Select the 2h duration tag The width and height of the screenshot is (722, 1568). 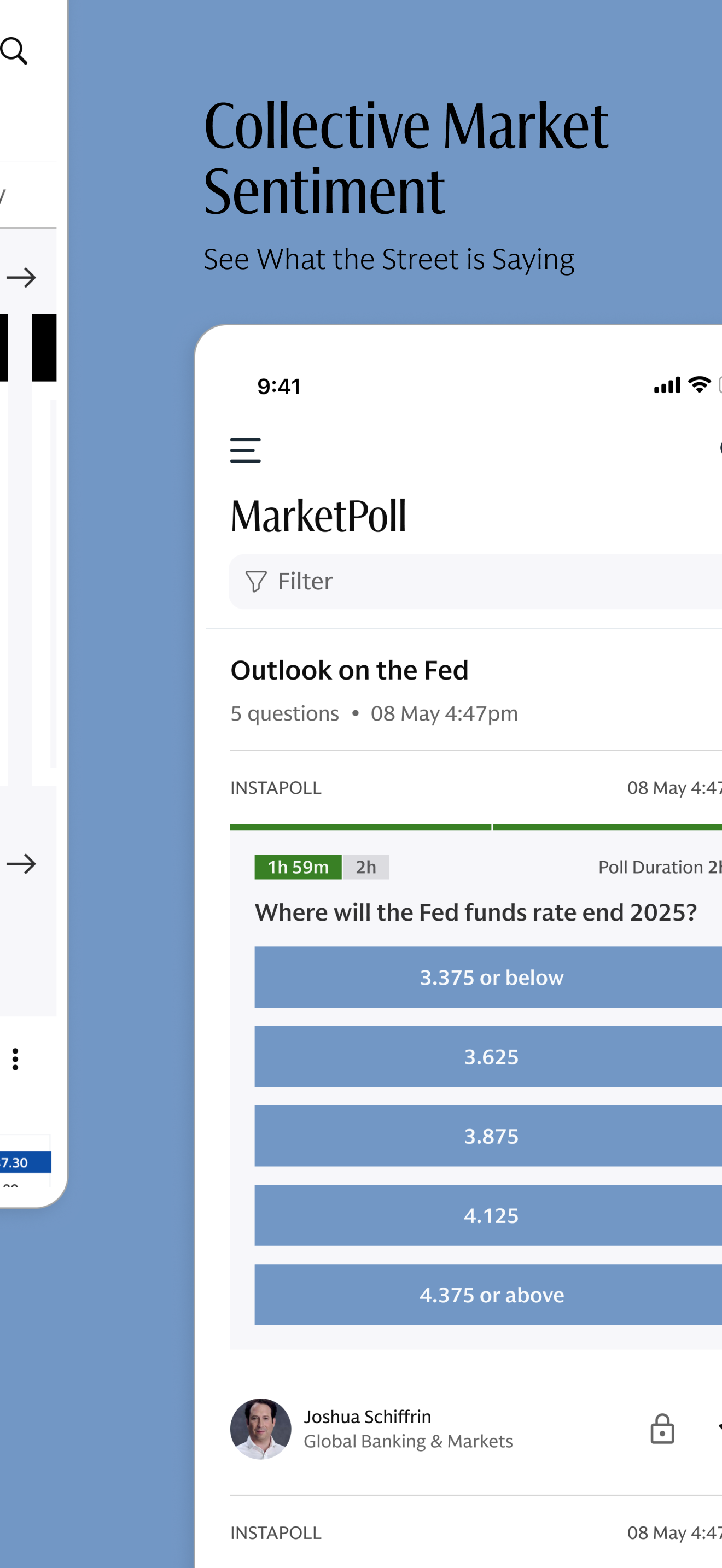coord(366,867)
